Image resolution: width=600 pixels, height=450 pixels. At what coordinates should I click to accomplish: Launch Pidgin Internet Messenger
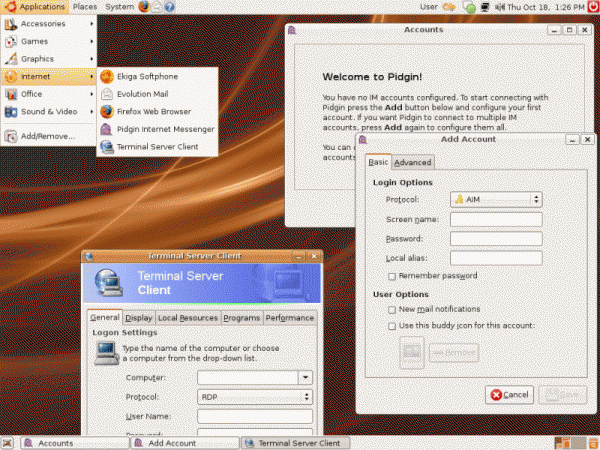click(157, 129)
